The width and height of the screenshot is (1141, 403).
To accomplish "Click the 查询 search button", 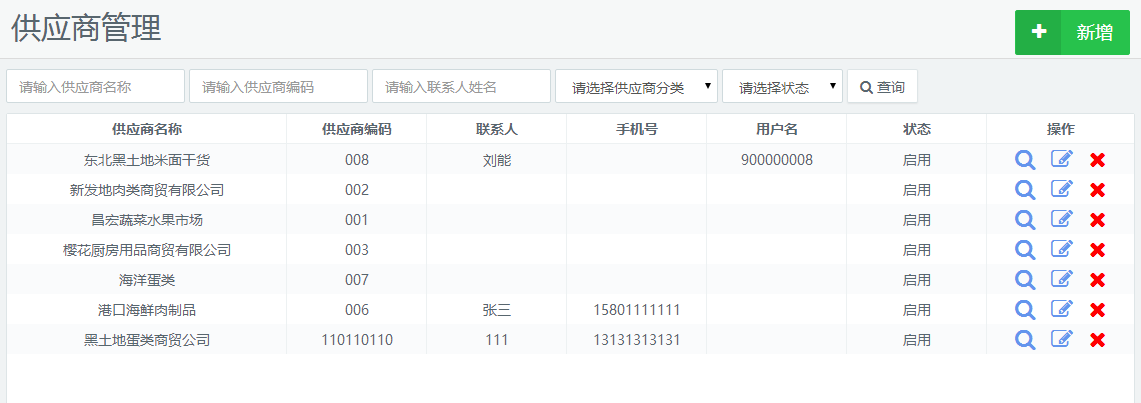I will [x=882, y=87].
